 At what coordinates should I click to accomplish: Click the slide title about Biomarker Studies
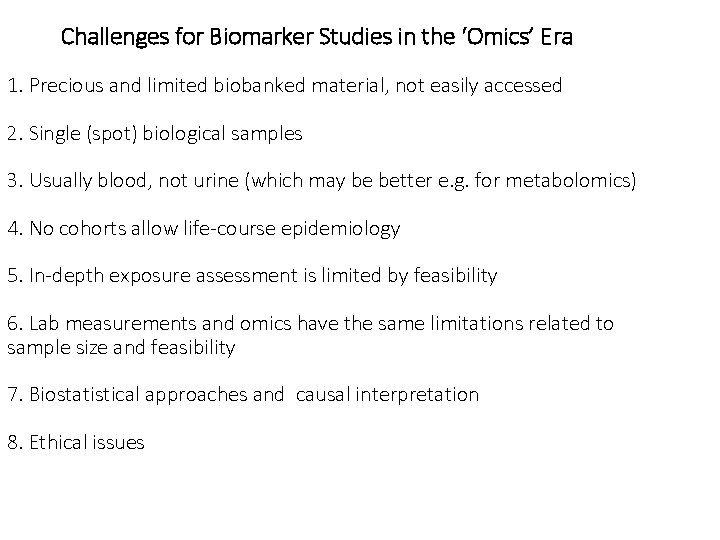click(x=317, y=39)
